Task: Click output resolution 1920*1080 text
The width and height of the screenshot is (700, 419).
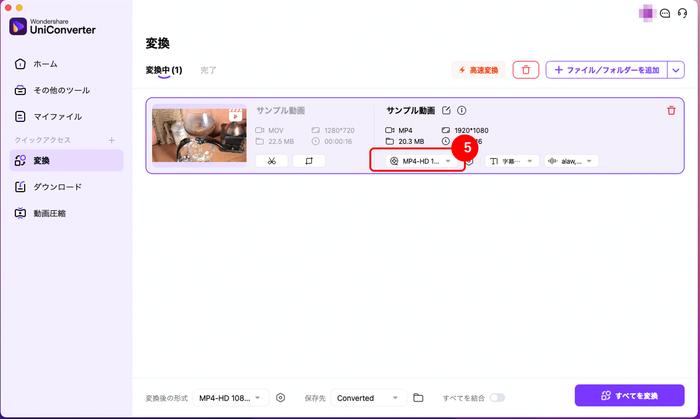Action: pyautogui.click(x=471, y=130)
